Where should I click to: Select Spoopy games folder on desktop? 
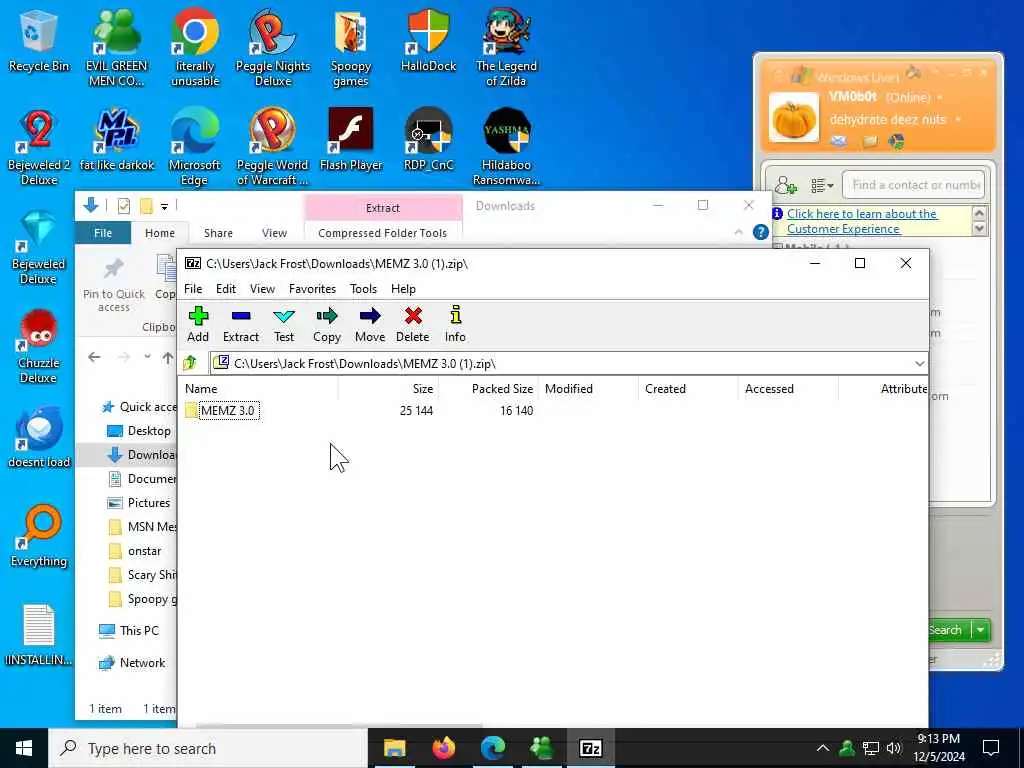pos(351,48)
